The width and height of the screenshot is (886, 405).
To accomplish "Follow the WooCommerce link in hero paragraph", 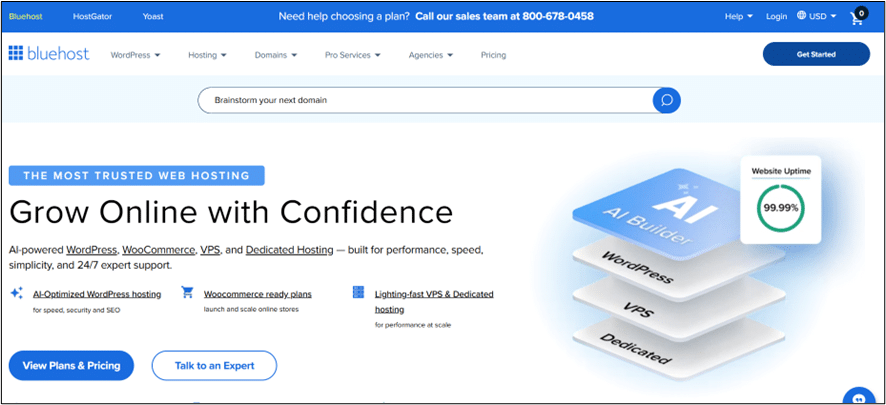I will [x=159, y=250].
